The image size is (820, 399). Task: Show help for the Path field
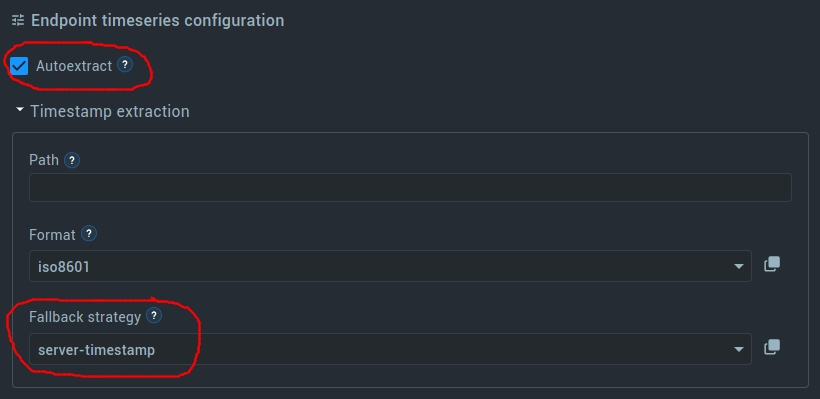coord(72,160)
